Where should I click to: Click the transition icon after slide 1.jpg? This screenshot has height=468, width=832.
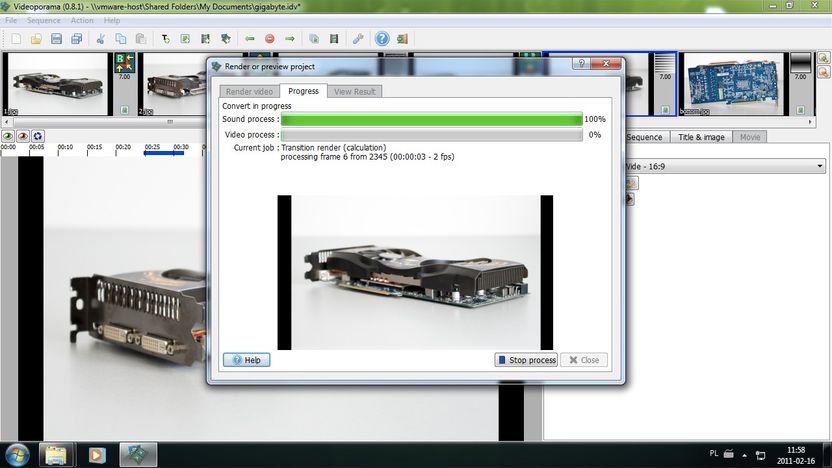124,62
